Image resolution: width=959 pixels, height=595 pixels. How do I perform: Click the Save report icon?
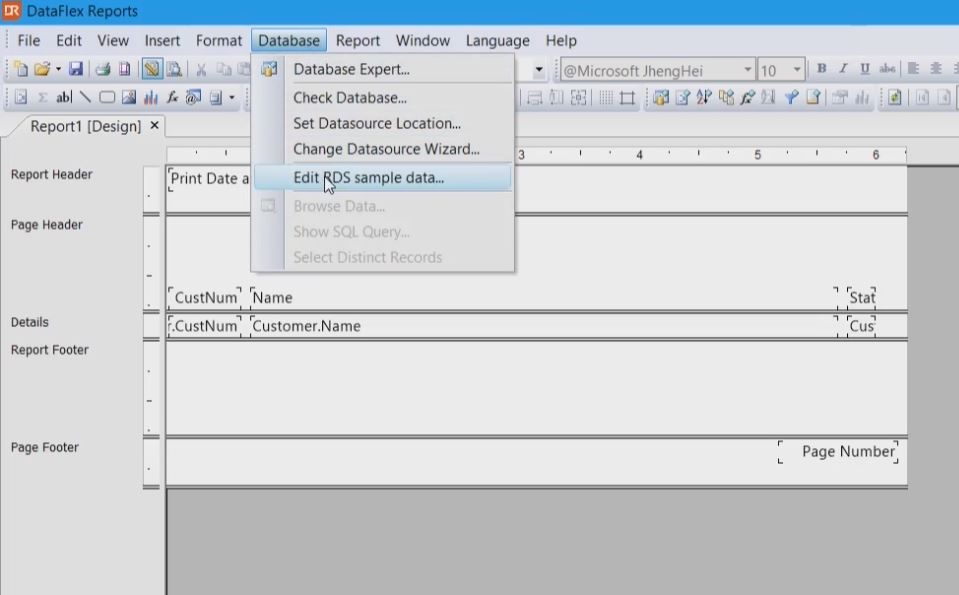tap(76, 70)
